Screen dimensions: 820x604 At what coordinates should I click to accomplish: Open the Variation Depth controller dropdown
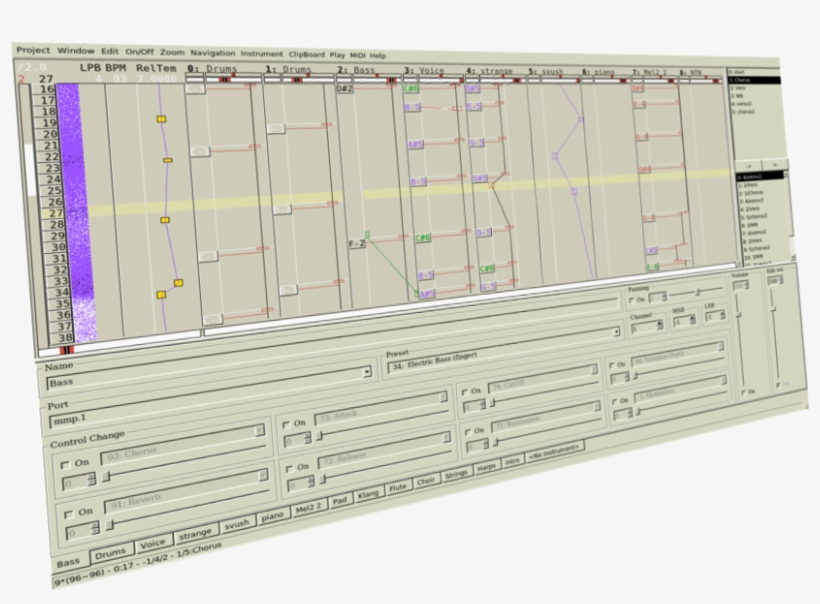click(720, 346)
